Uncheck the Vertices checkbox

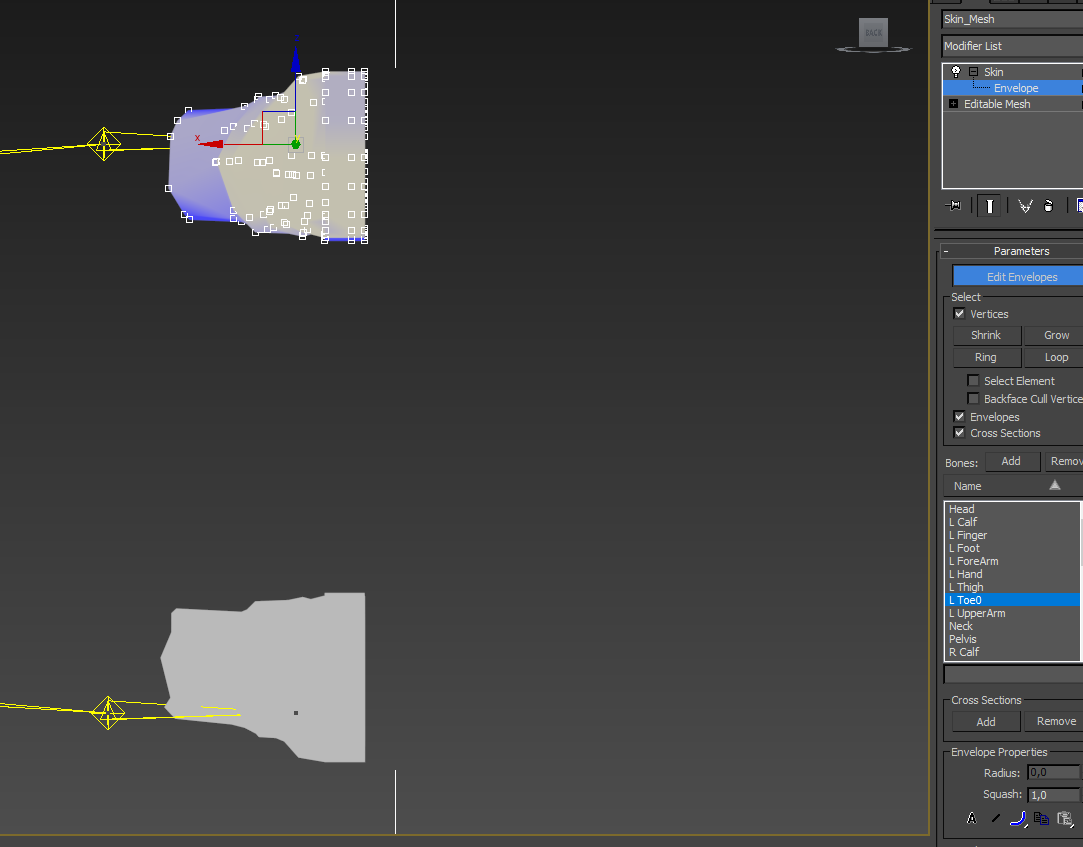[x=960, y=314]
